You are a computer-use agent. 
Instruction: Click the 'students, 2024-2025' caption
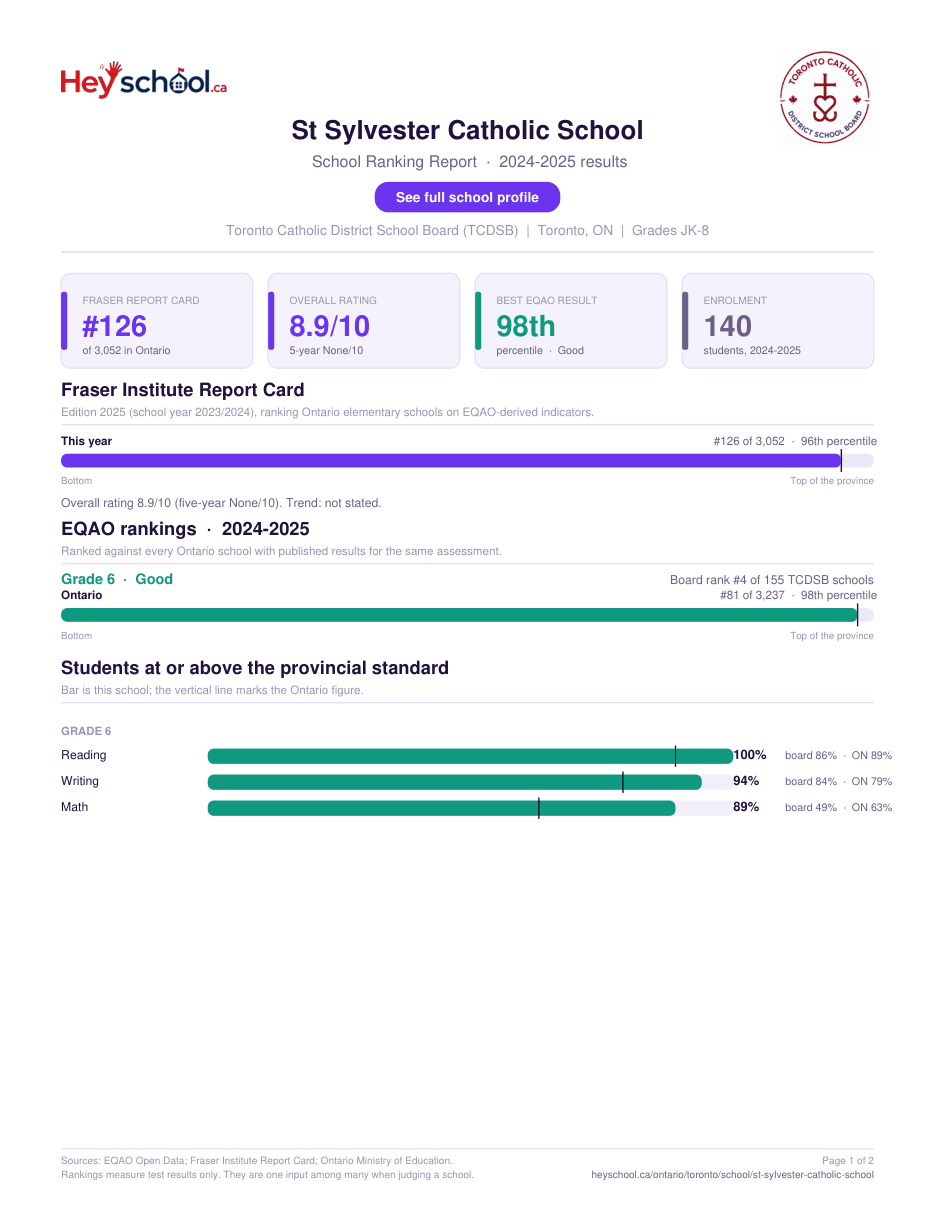point(752,351)
